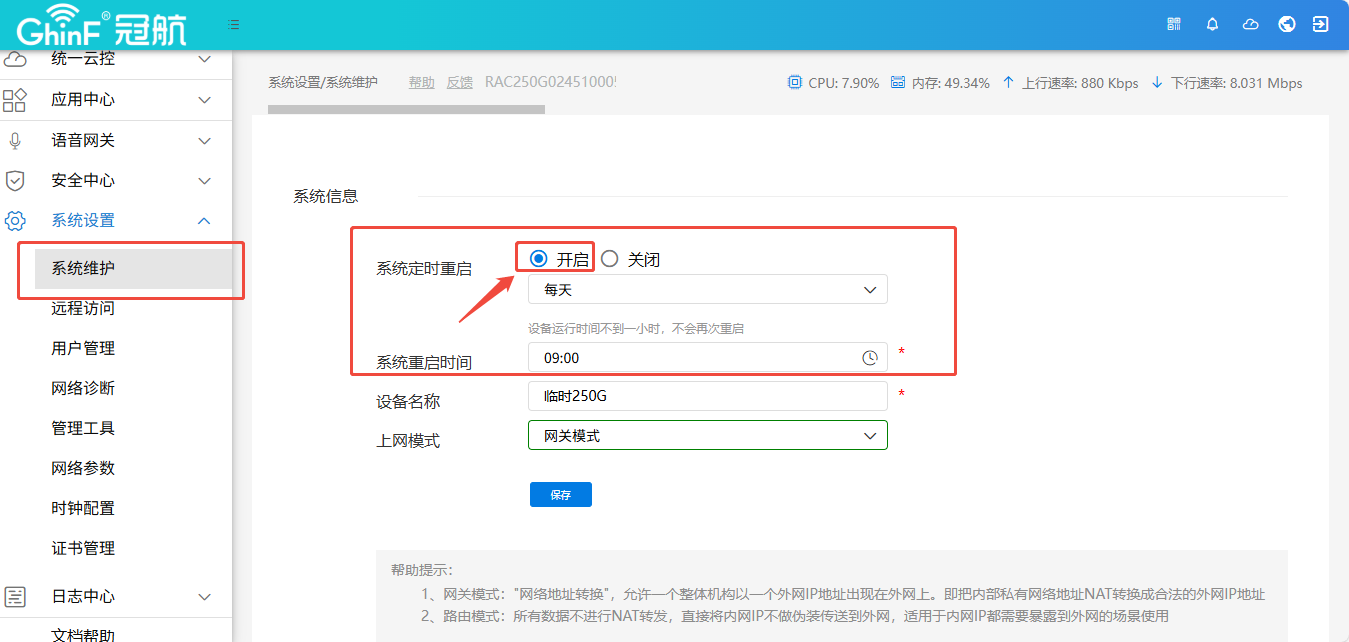Open the 每天 frequency dropdown
The width and height of the screenshot is (1349, 642).
(707, 290)
